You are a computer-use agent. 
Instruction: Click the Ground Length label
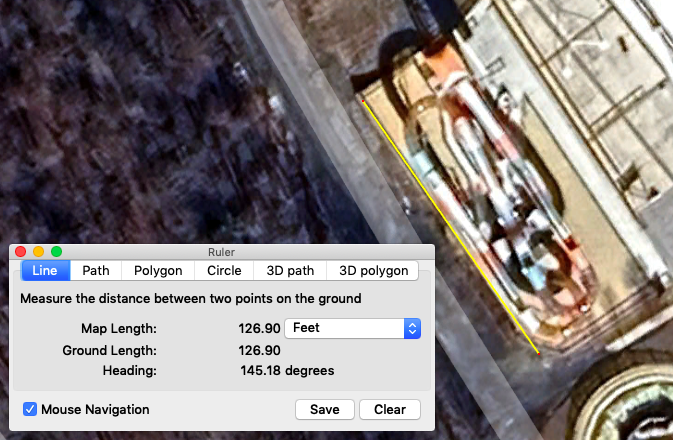coord(109,351)
